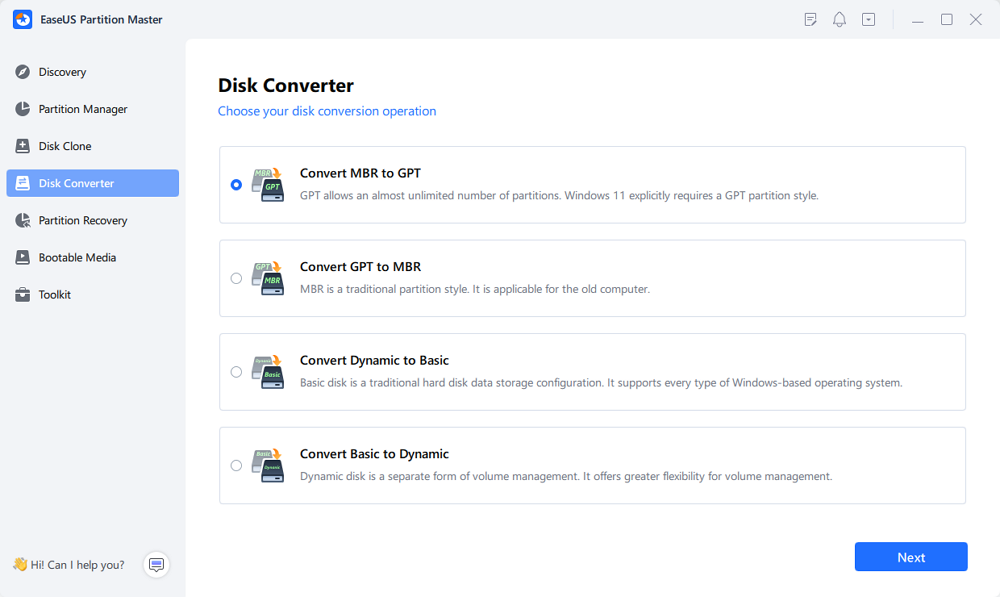1000x597 pixels.
Task: Click the Bootable Media sidebar icon
Action: tap(22, 257)
